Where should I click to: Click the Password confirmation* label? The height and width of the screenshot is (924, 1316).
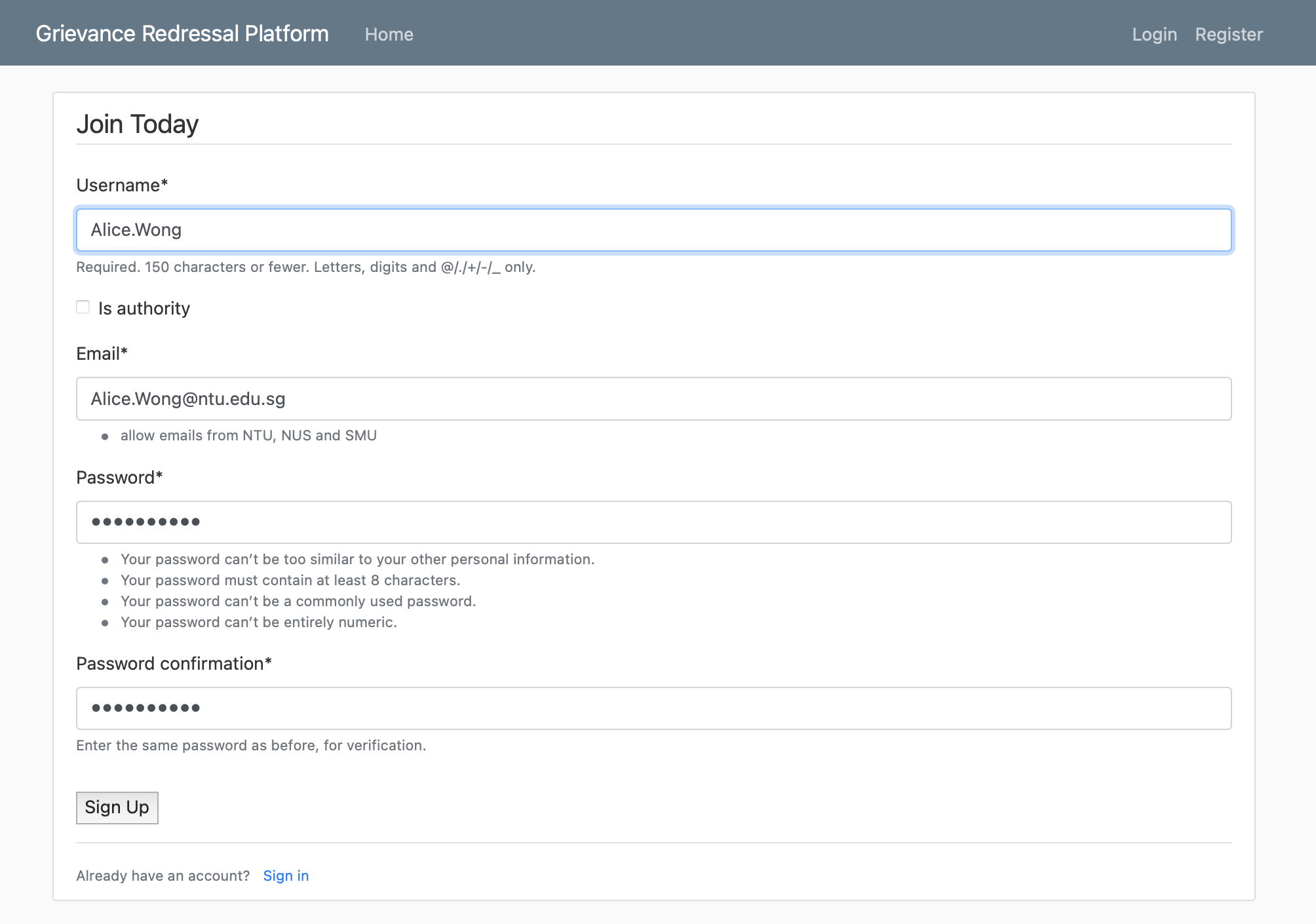point(174,664)
